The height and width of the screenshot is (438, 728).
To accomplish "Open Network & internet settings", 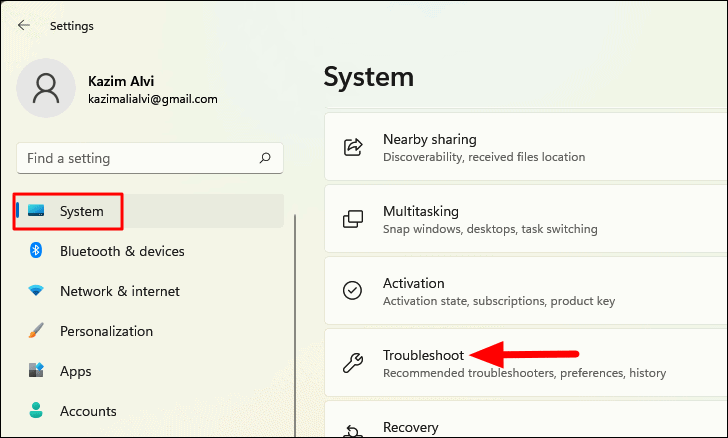I will 150,291.
